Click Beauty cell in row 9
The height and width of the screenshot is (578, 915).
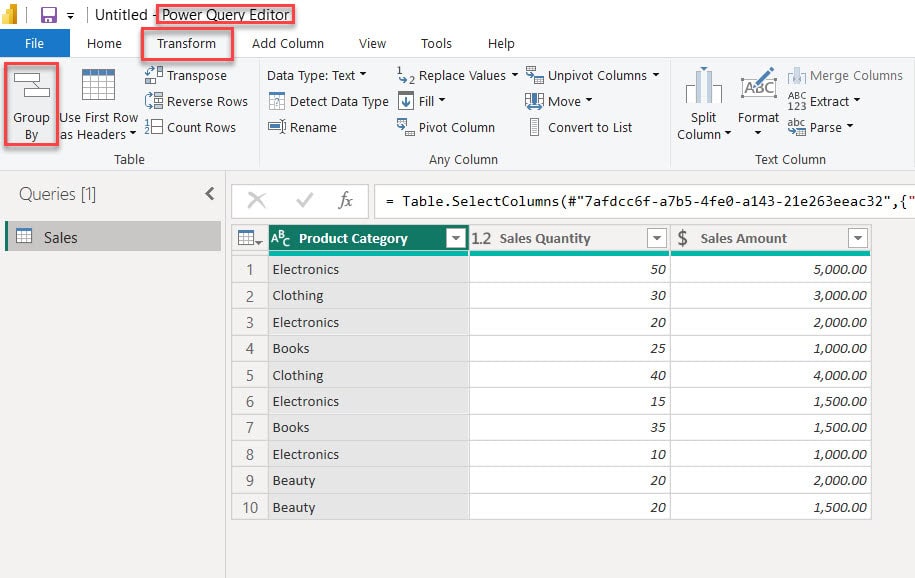368,480
